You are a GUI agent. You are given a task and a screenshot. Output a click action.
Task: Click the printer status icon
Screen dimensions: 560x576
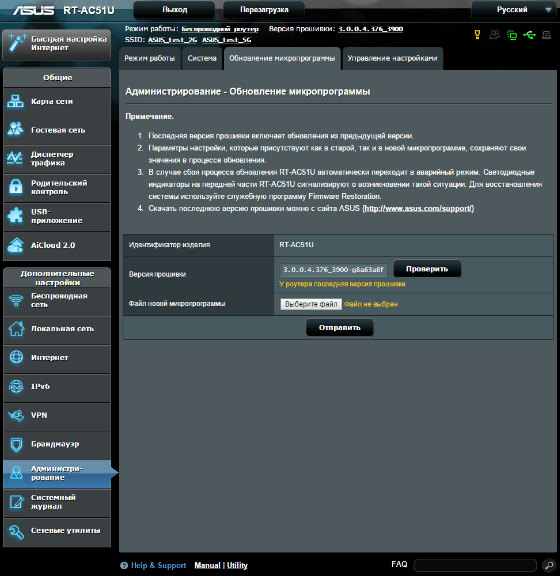tap(546, 35)
